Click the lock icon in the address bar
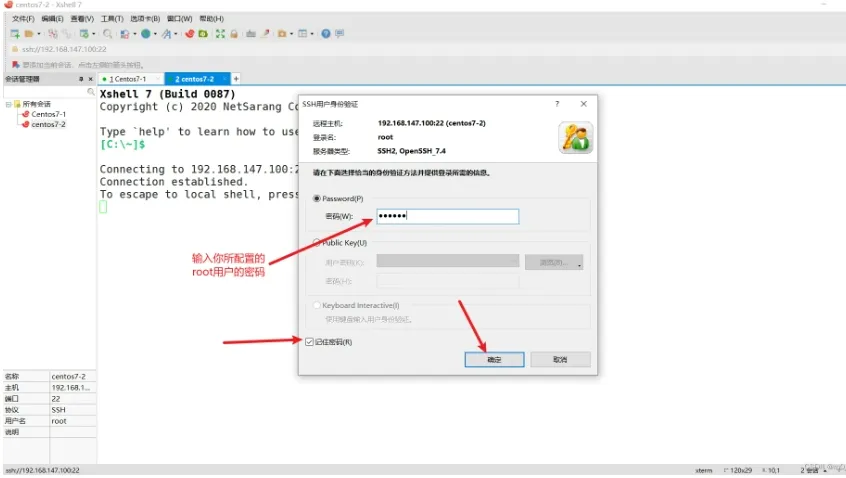 (x=15, y=49)
